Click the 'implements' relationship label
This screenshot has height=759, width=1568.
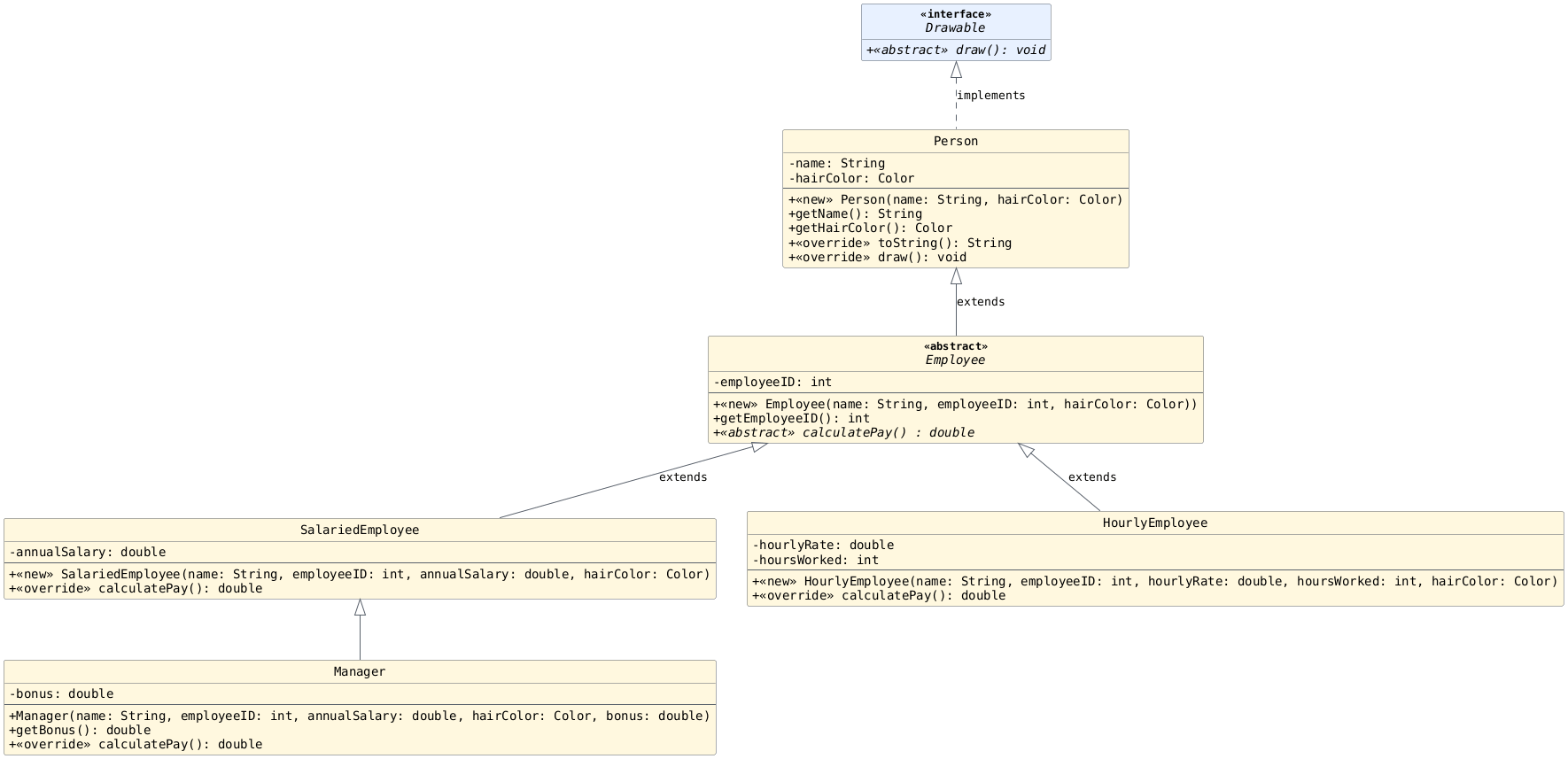[991, 96]
